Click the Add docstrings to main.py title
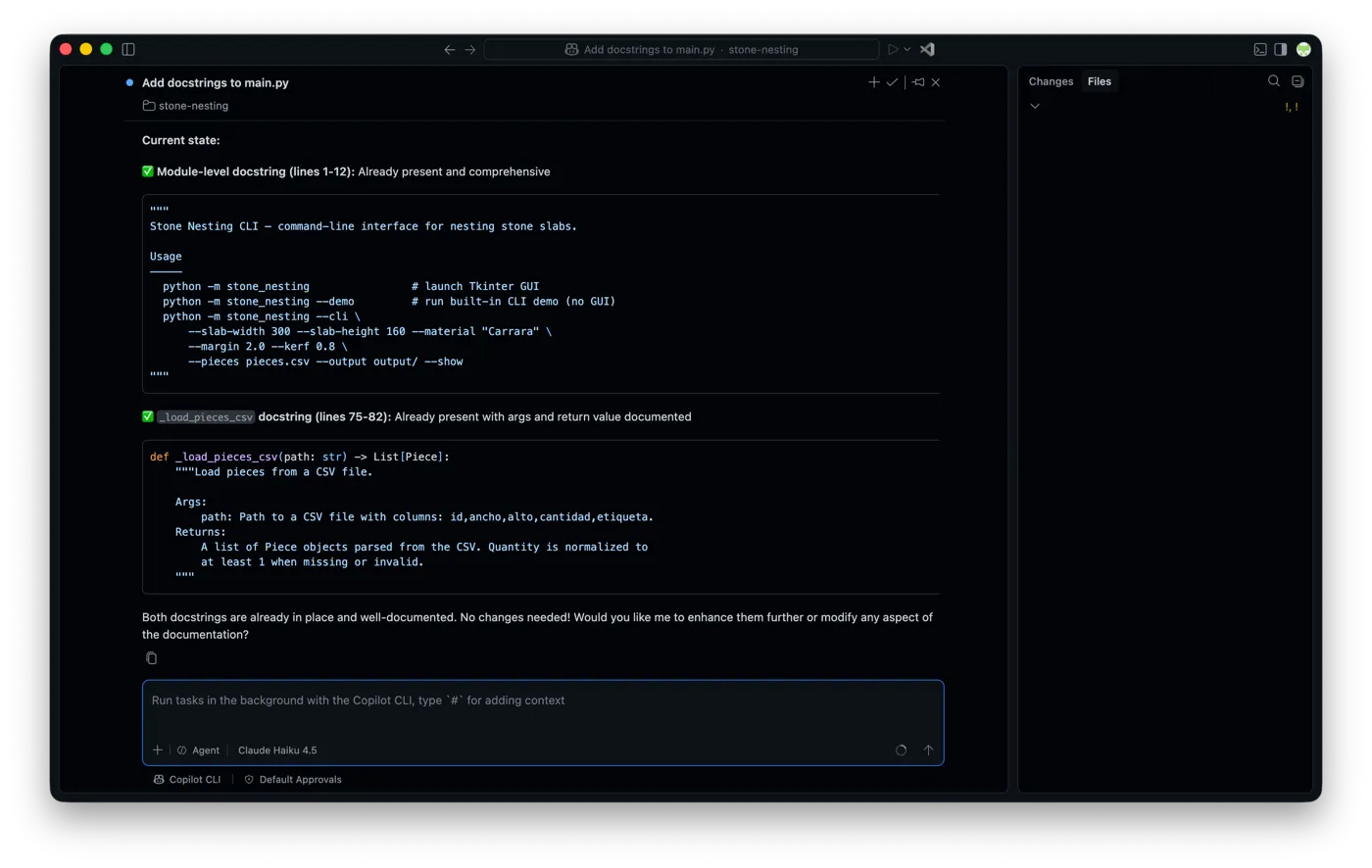Screen dimensions: 1372x868 point(216,83)
